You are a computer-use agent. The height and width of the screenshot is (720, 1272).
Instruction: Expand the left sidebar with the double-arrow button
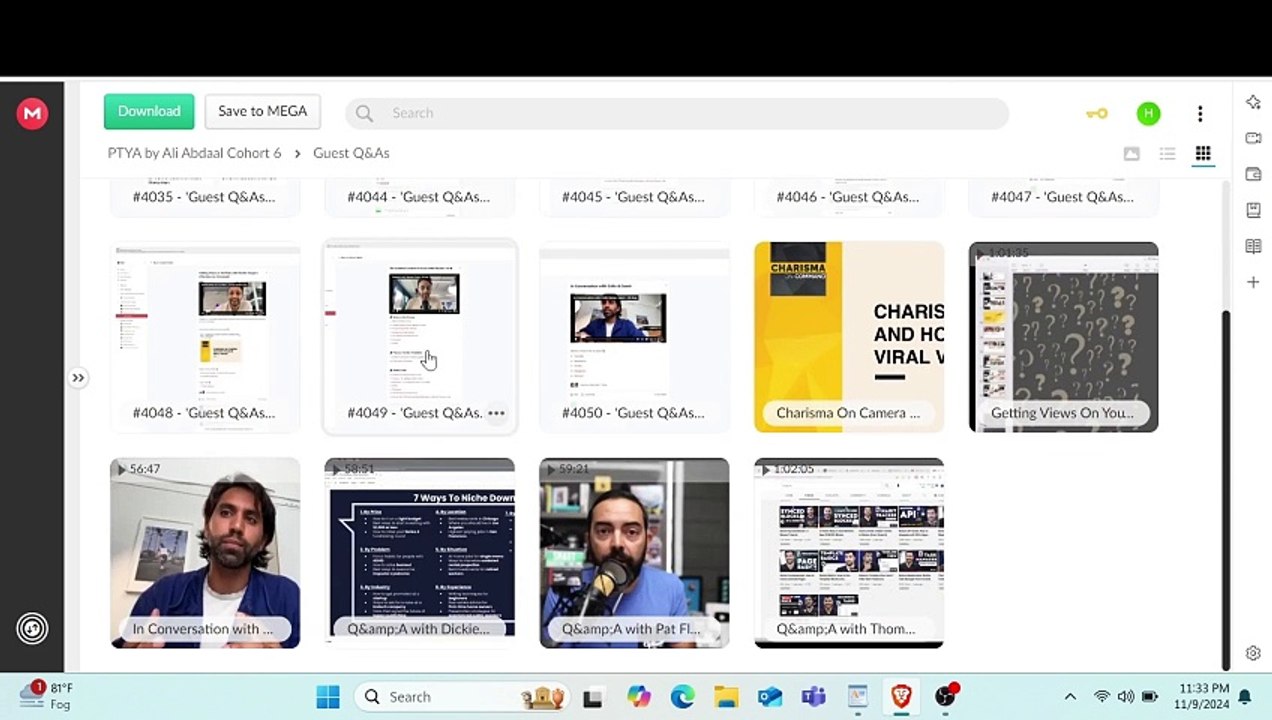coord(78,378)
